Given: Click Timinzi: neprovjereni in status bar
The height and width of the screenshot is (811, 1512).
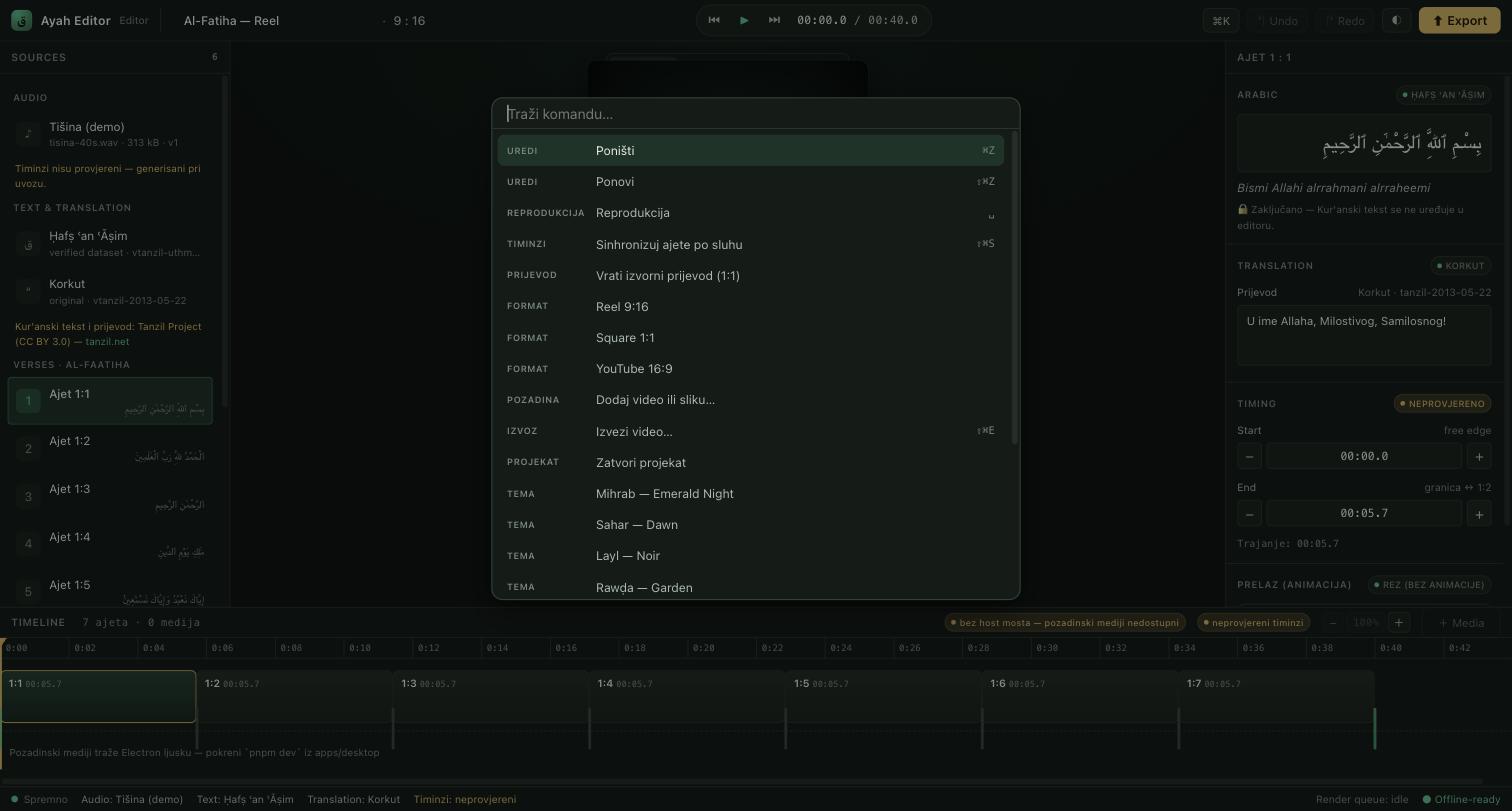Looking at the screenshot, I should click(465, 800).
